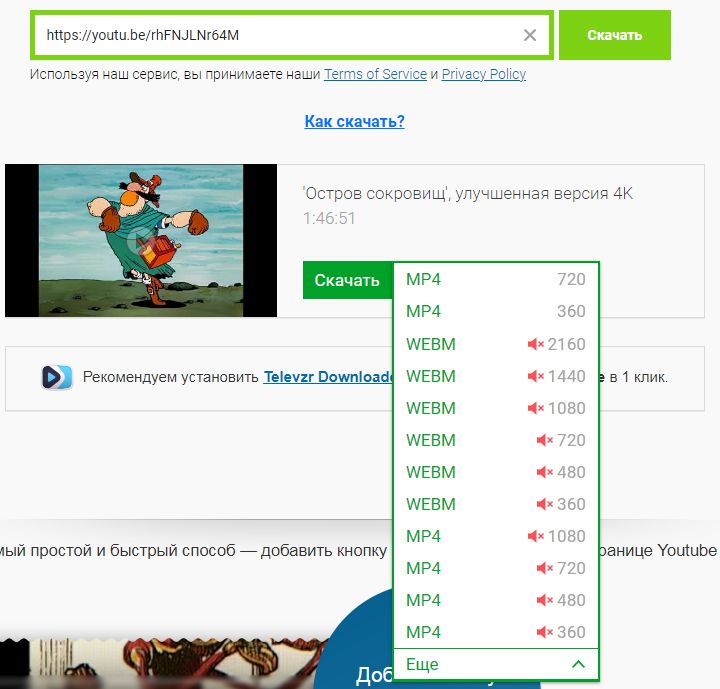This screenshot has height=689, width=720.
Task: Select WEBM 720 format option
Action: click(x=496, y=440)
